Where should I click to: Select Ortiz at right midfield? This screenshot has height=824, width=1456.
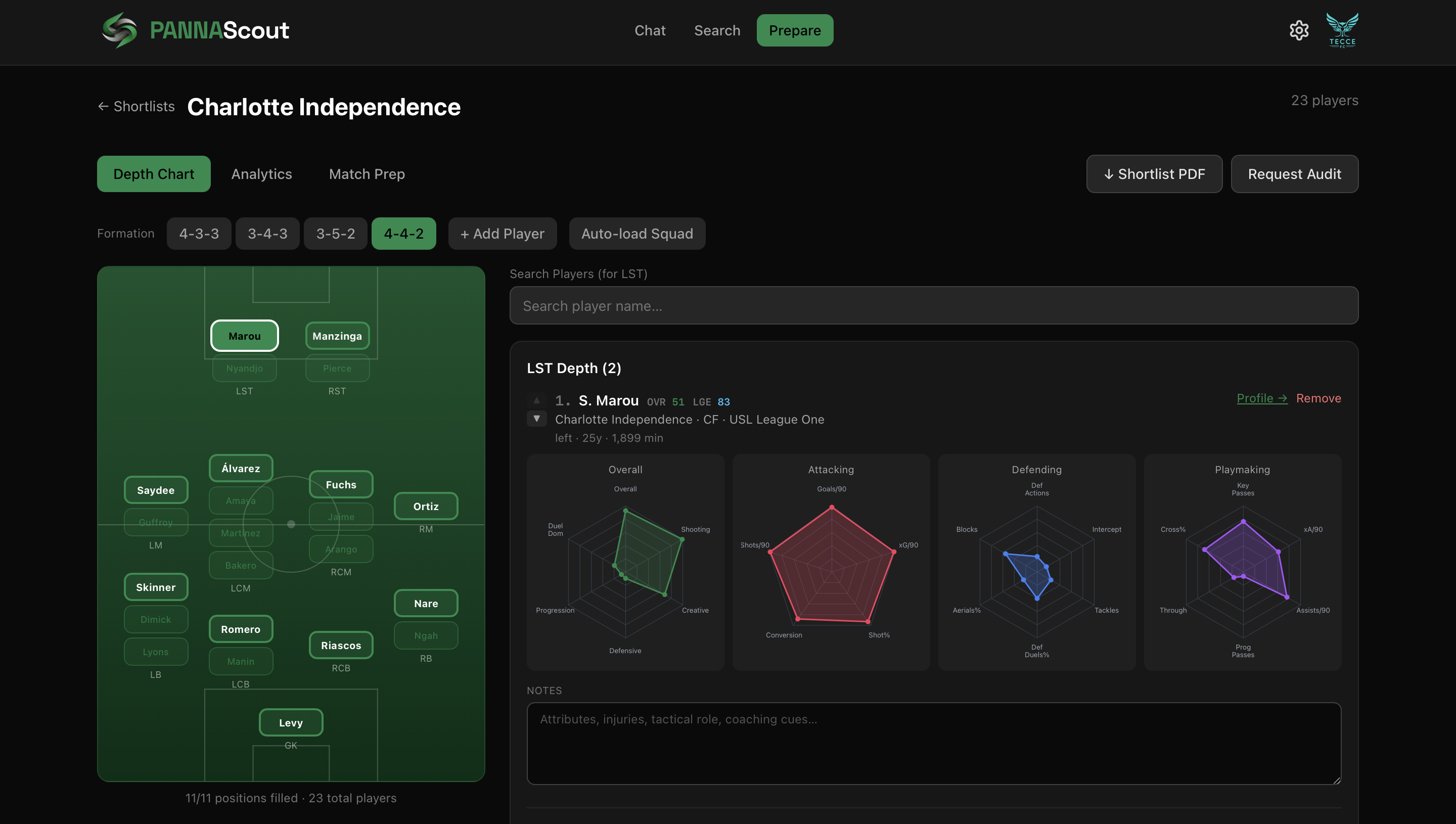click(426, 507)
